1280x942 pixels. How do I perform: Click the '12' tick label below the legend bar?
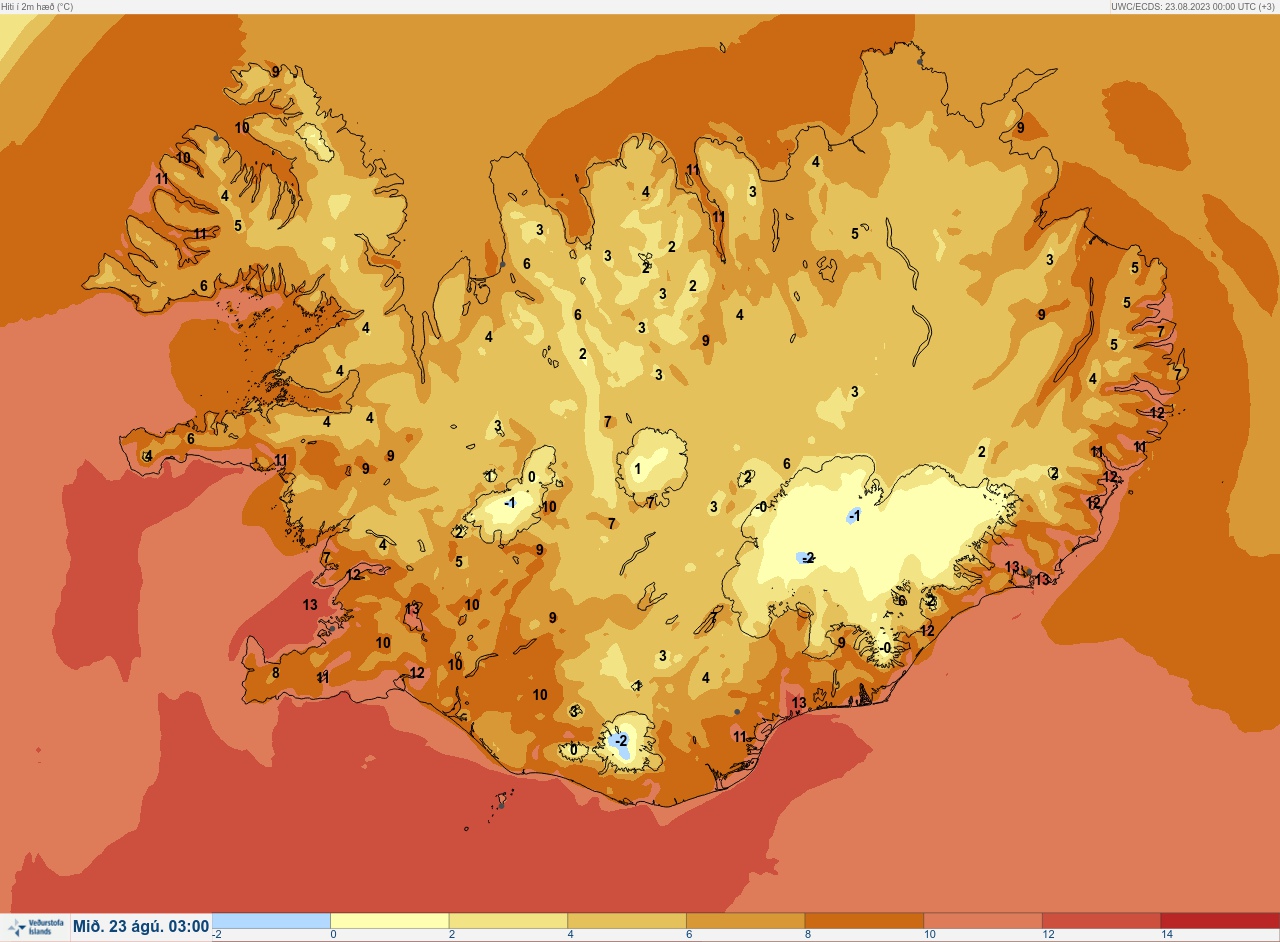1049,935
